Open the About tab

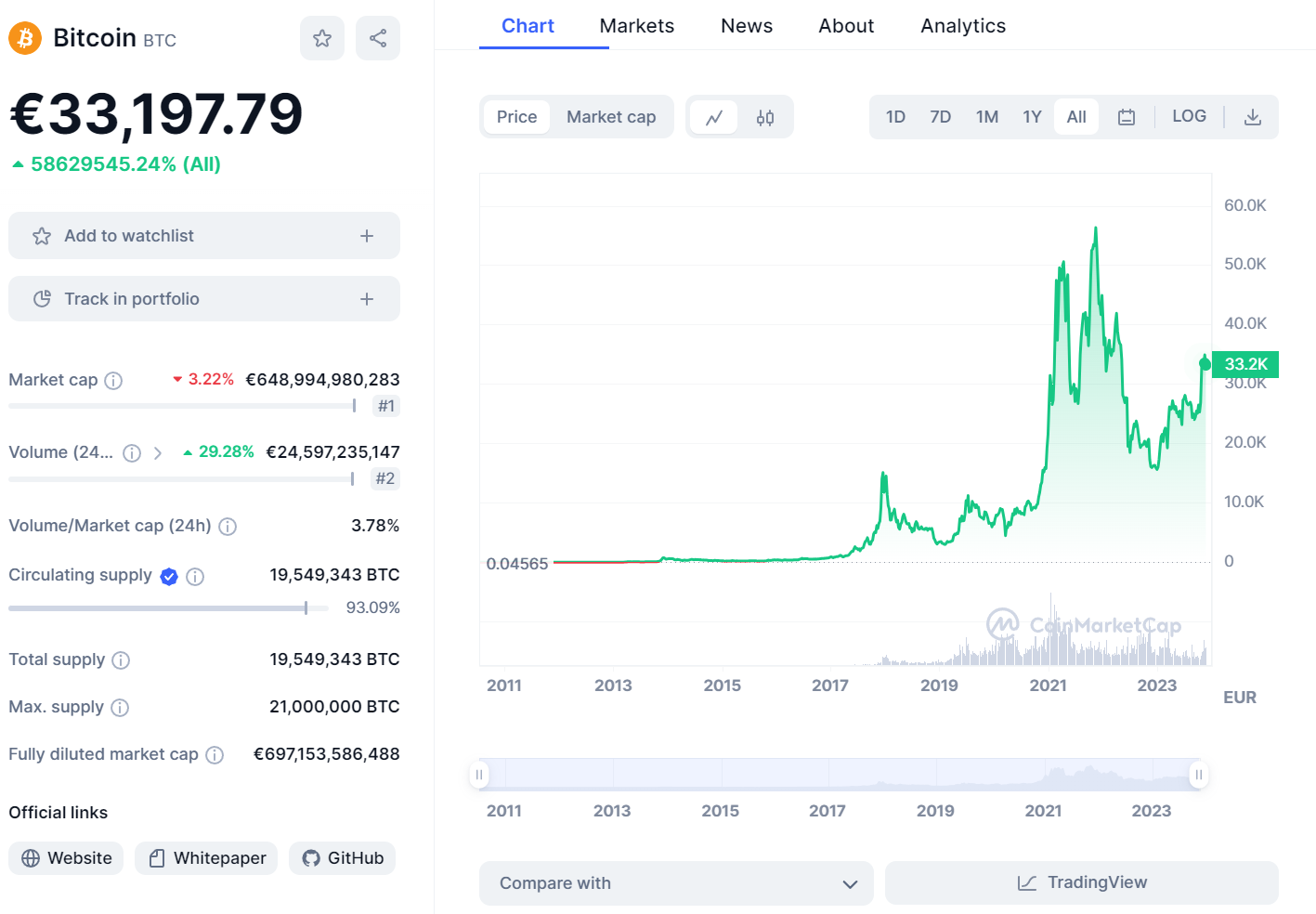pyautogui.click(x=846, y=26)
